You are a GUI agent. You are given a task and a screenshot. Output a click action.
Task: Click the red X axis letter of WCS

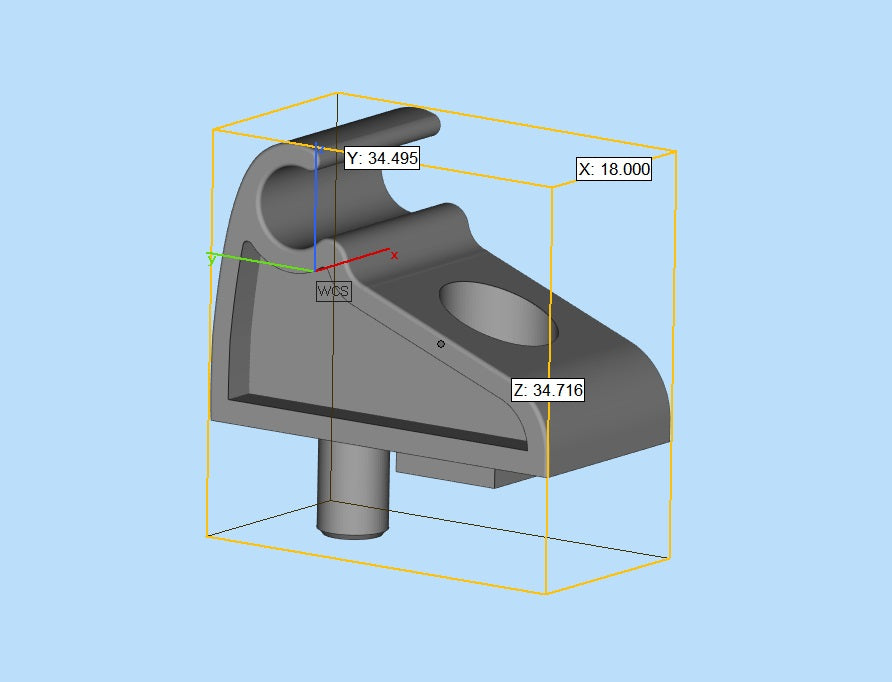[394, 256]
